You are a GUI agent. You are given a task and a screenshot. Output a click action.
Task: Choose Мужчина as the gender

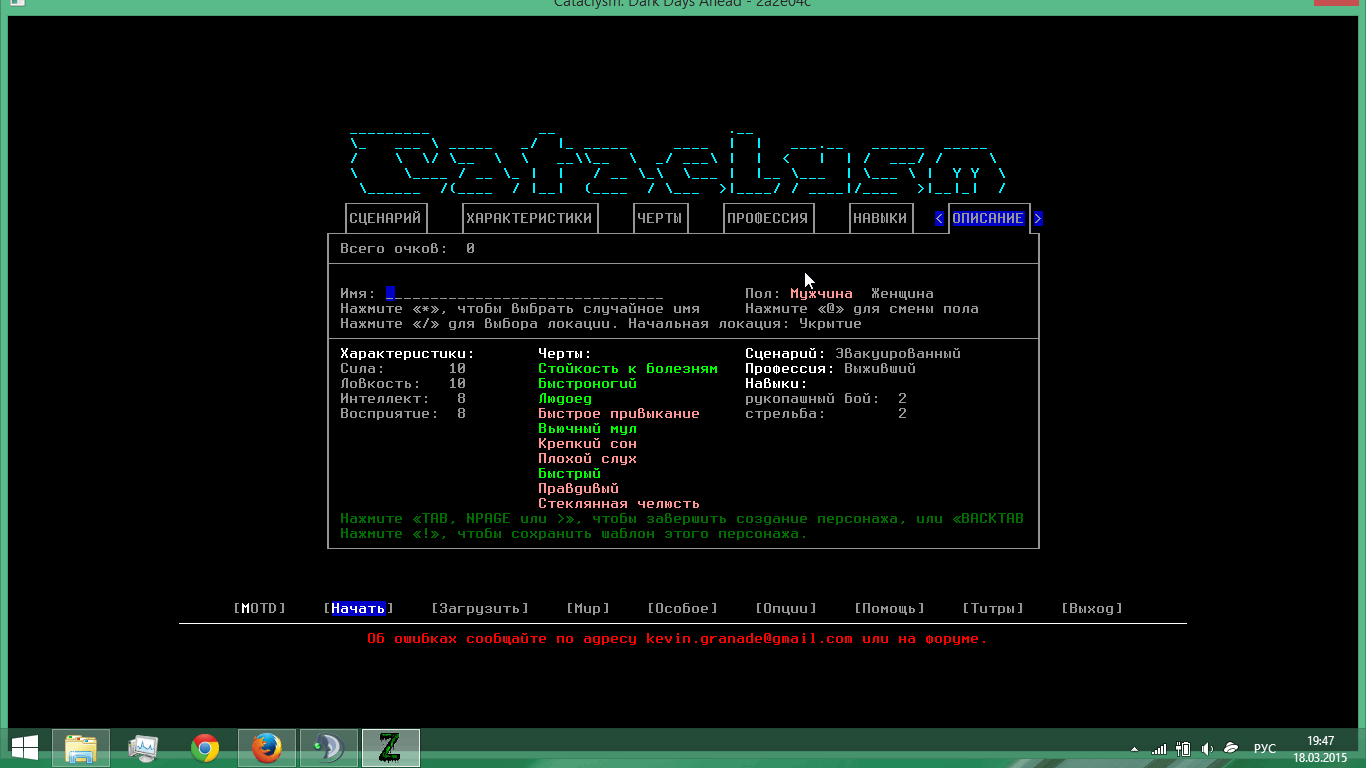click(x=821, y=294)
